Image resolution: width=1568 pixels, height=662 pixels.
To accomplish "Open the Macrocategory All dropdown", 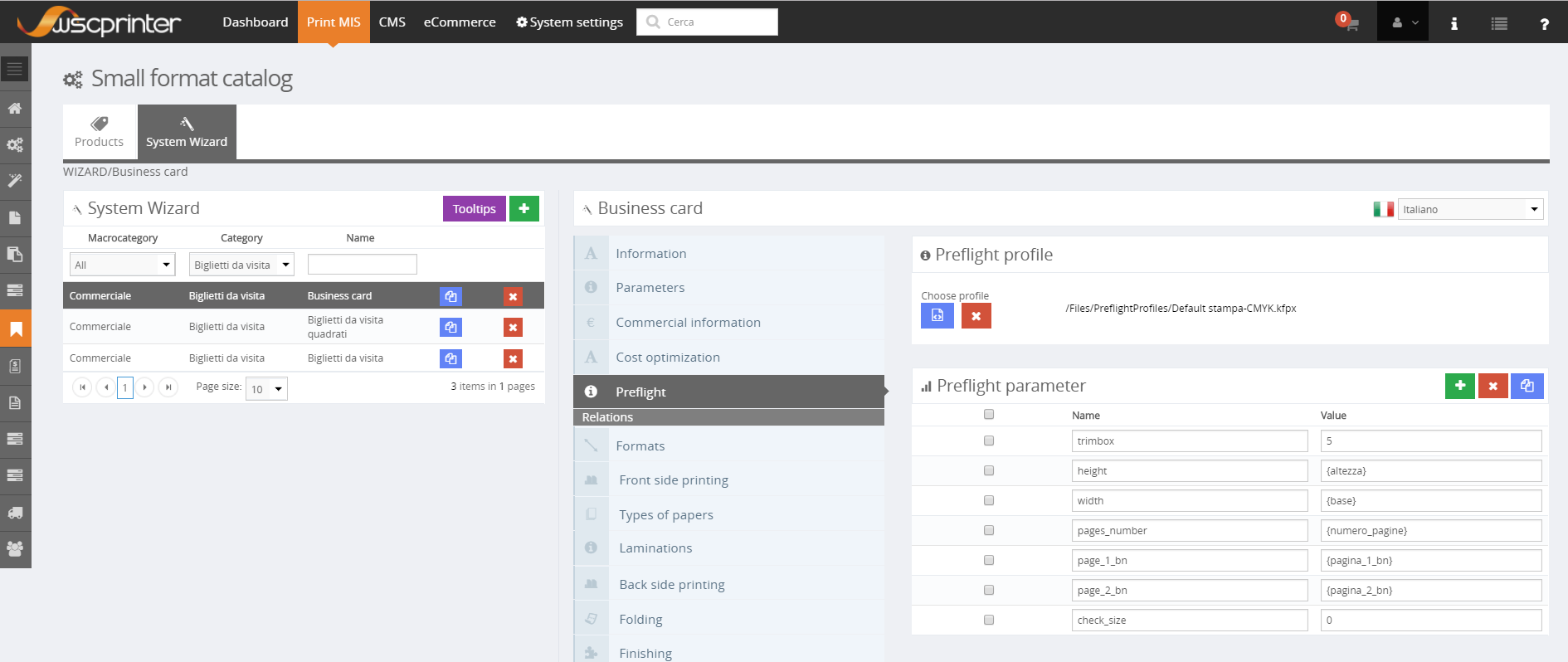I will click(x=123, y=265).
